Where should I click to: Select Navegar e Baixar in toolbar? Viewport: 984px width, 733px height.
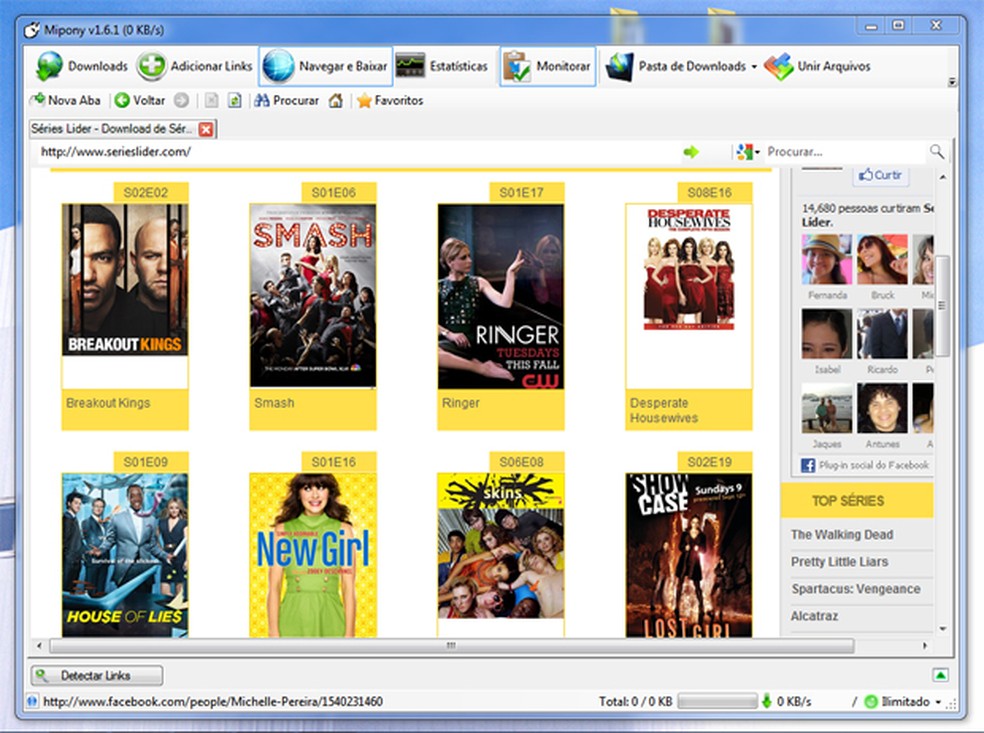pyautogui.click(x=326, y=66)
